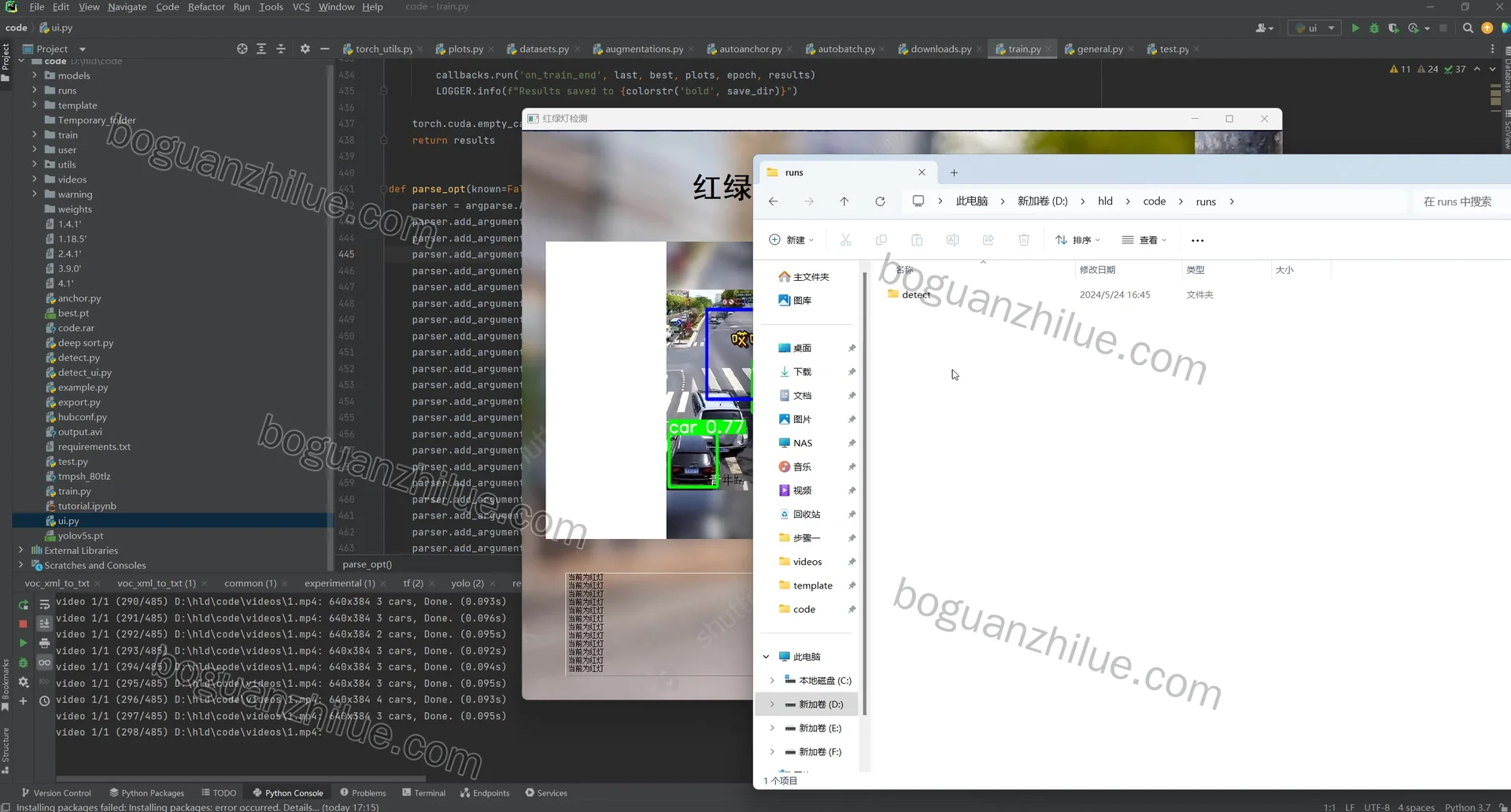Select train.py file in Project tree

coord(74,491)
